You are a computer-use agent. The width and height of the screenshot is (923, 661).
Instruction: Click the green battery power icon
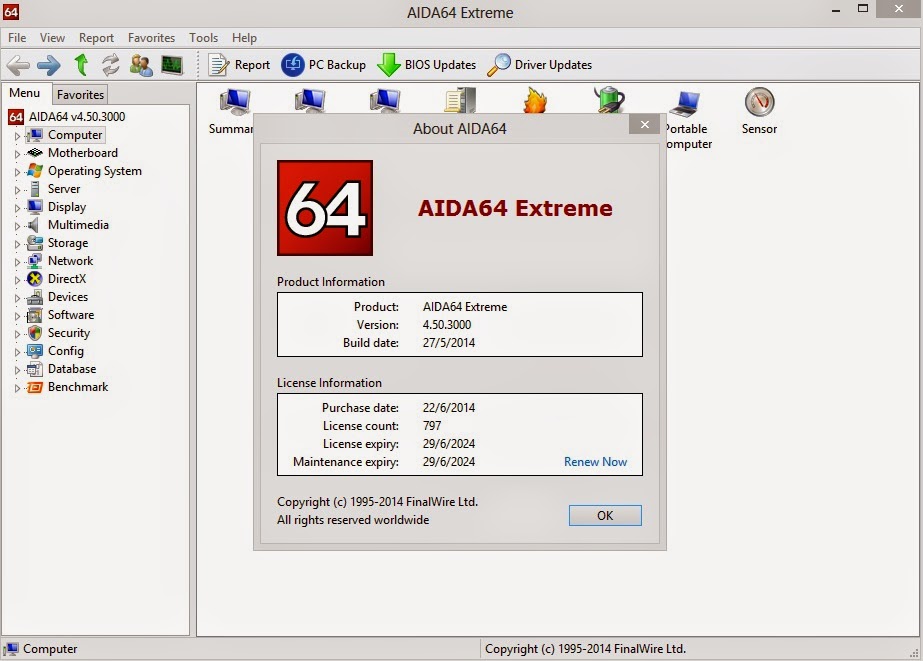(609, 99)
